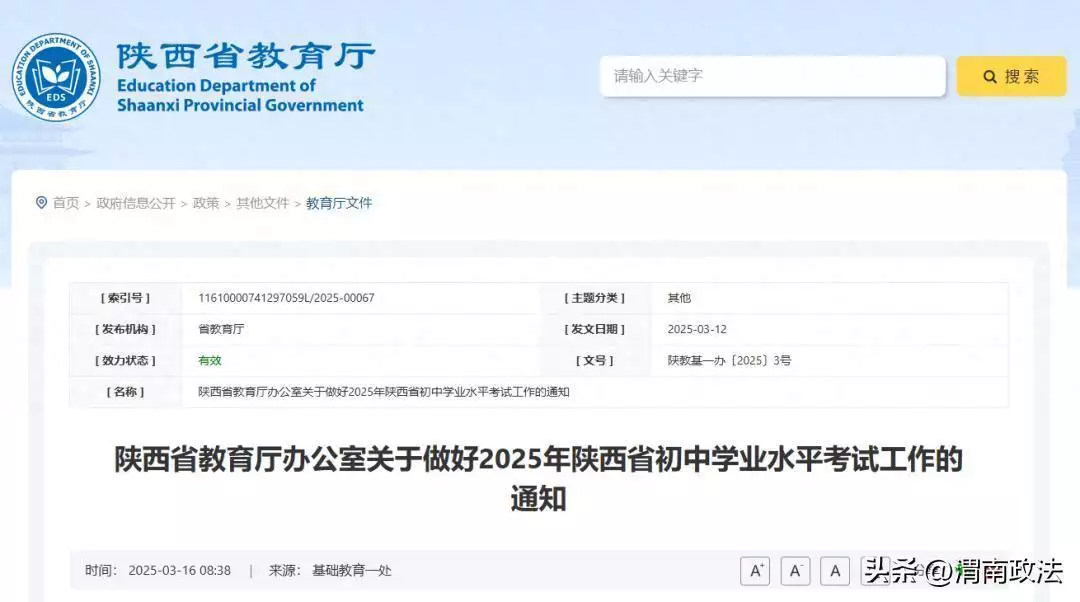Screen dimensions: 1080x602
Task: Go to 首页 in breadcrumb
Action: 66,203
